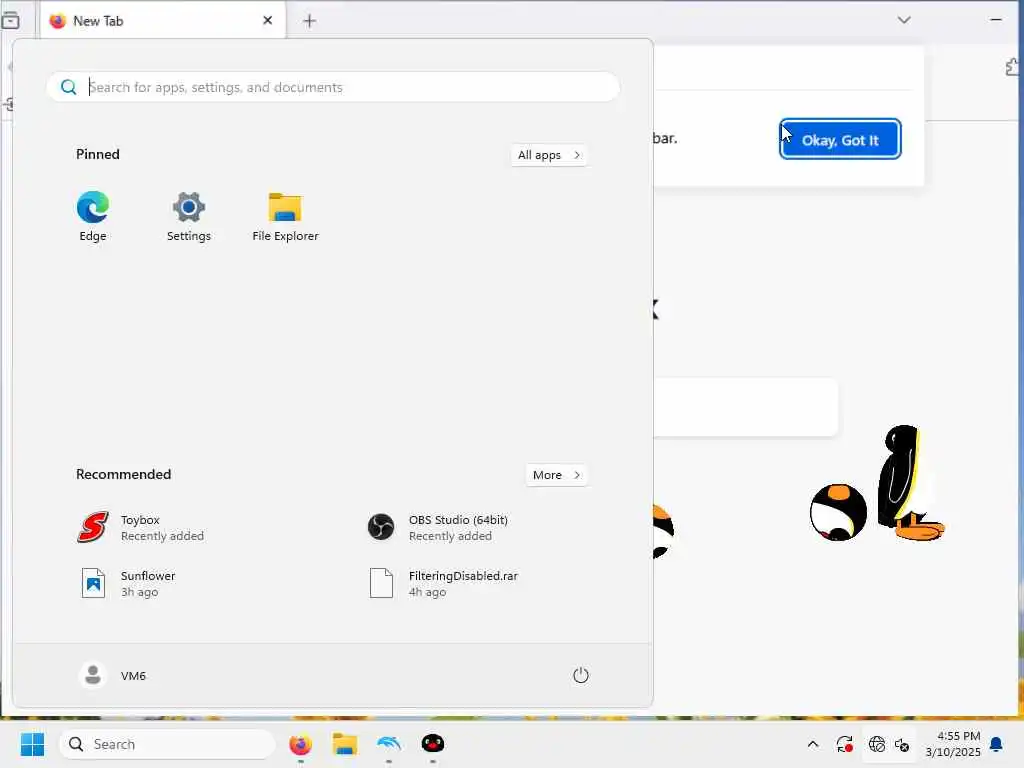Open File Explorer from the taskbar
Viewport: 1024px width, 768px height.
[345, 744]
